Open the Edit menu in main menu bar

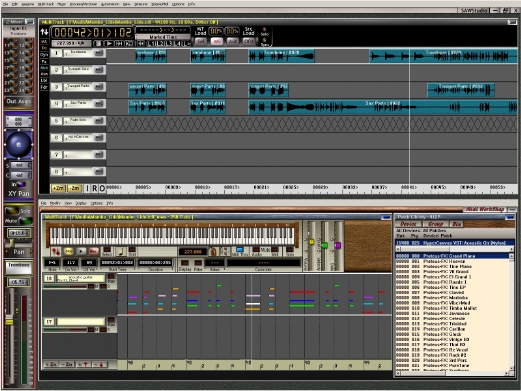click(x=15, y=4)
